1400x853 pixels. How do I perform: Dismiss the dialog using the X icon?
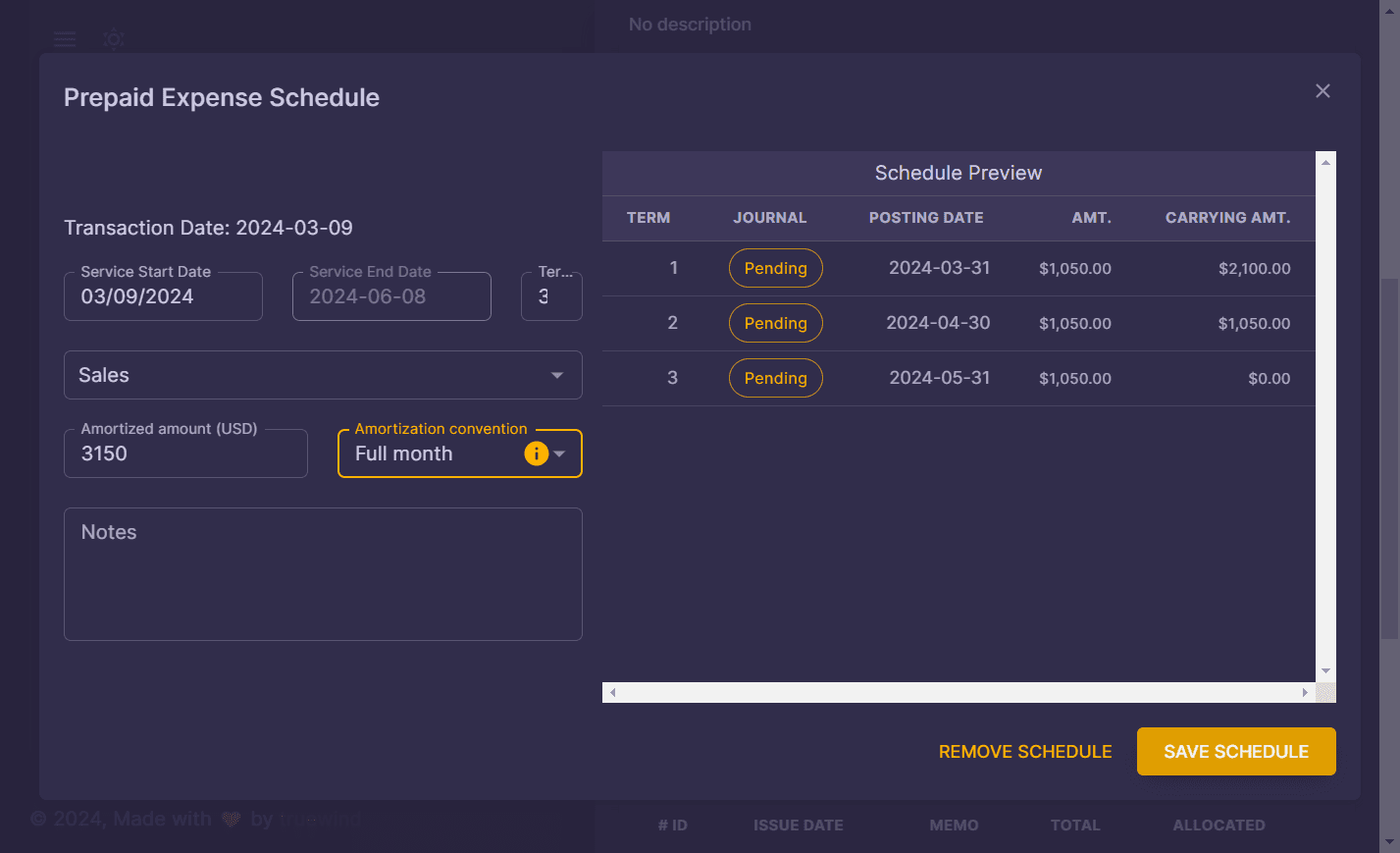pos(1322,90)
